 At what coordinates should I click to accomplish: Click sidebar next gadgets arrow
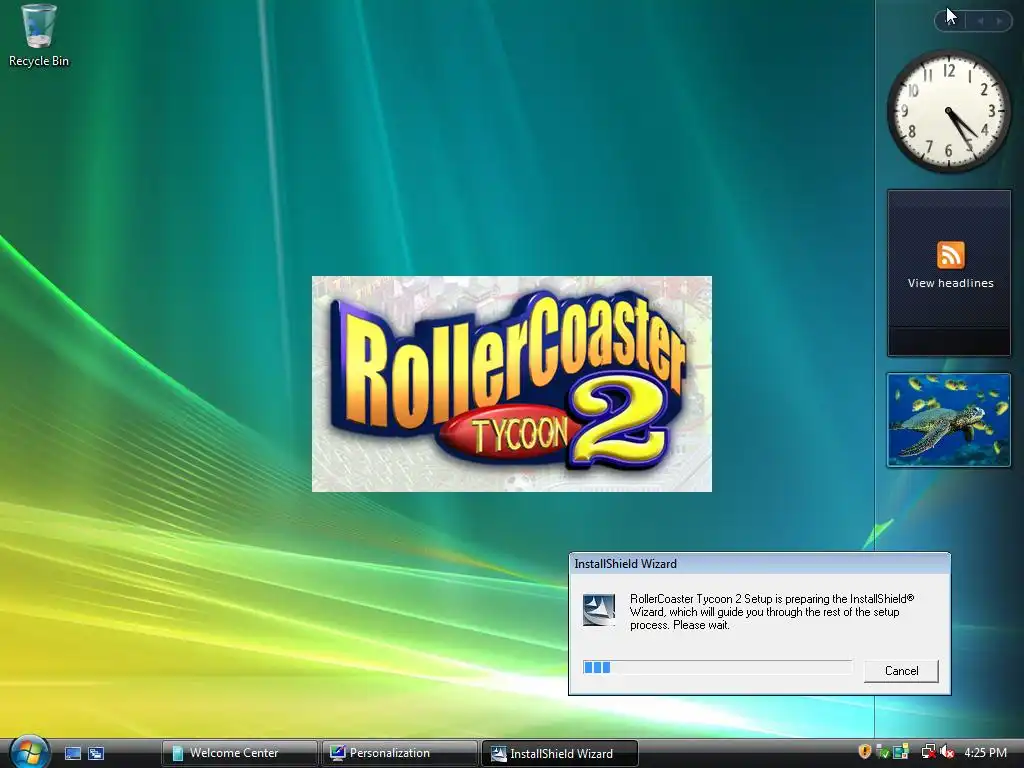(x=999, y=21)
